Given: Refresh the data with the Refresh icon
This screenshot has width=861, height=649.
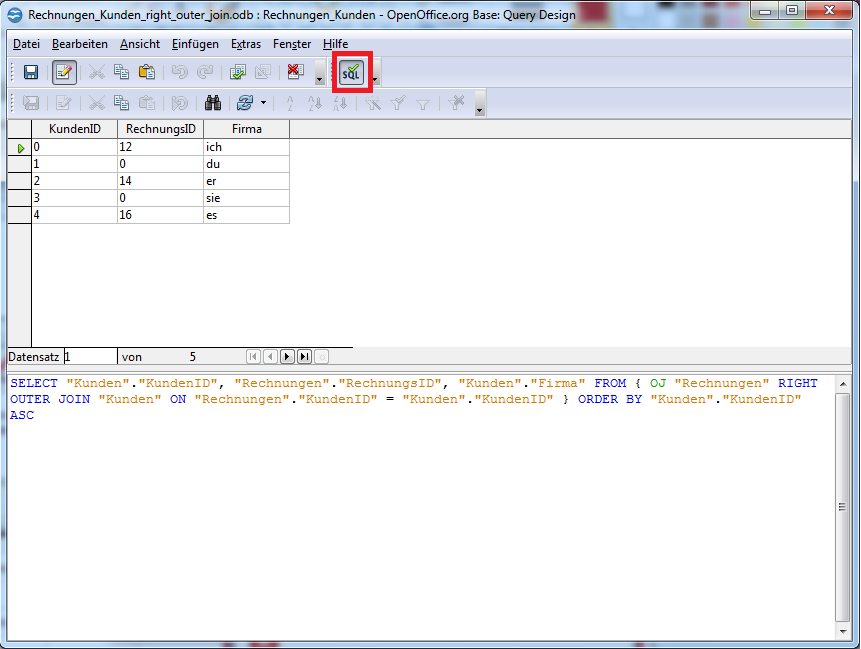Looking at the screenshot, I should point(245,103).
